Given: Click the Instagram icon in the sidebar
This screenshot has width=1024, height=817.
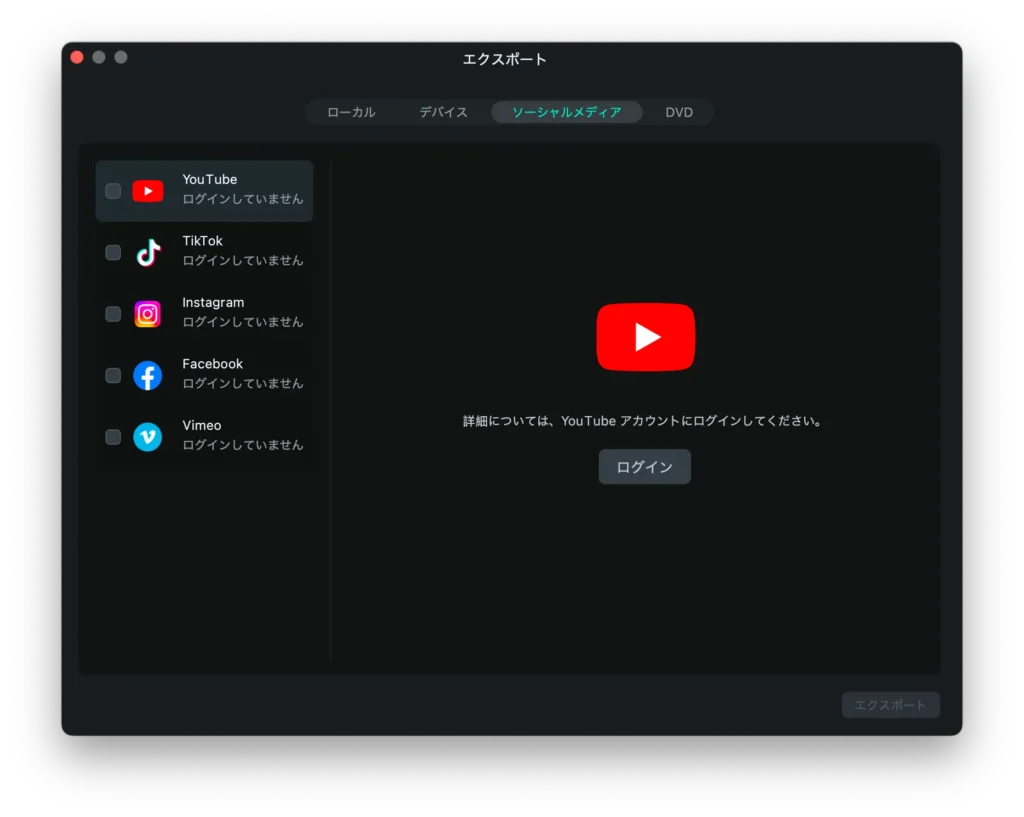Looking at the screenshot, I should coord(147,314).
